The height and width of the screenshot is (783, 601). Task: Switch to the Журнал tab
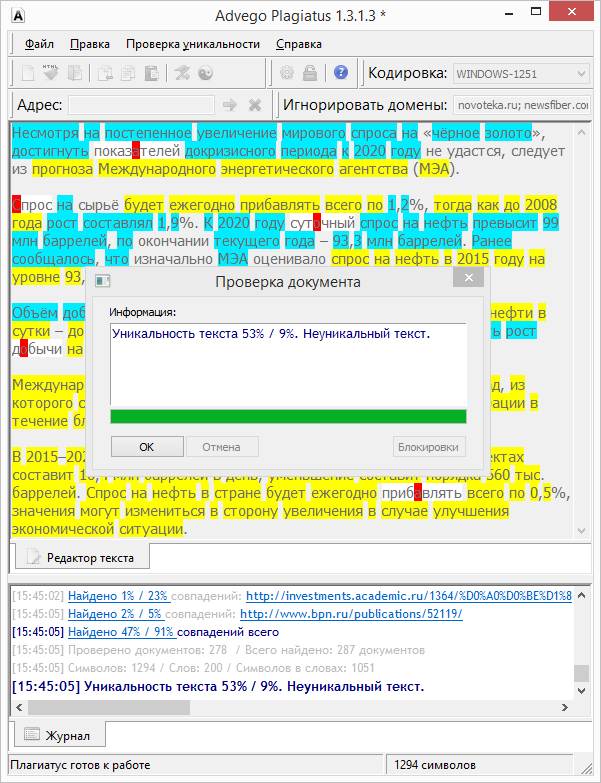(57, 736)
